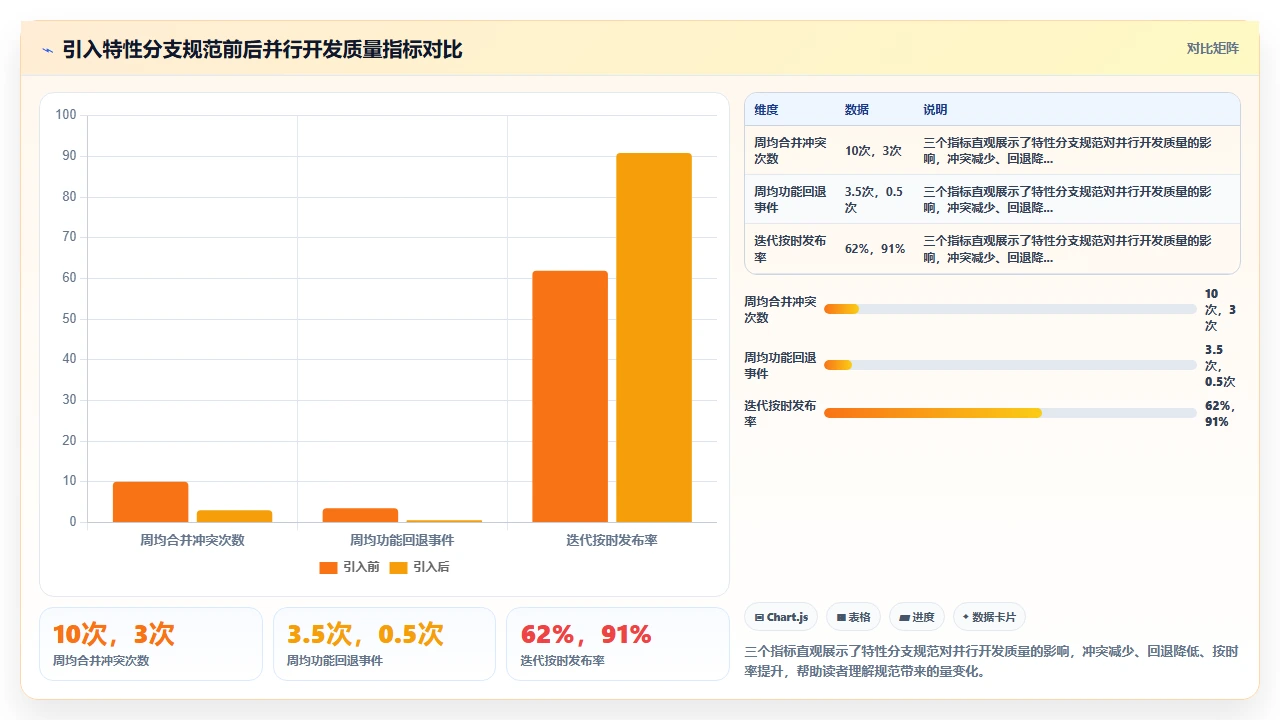Click the 3.5次，0.5次 data card
The image size is (1280, 720).
(x=384, y=644)
